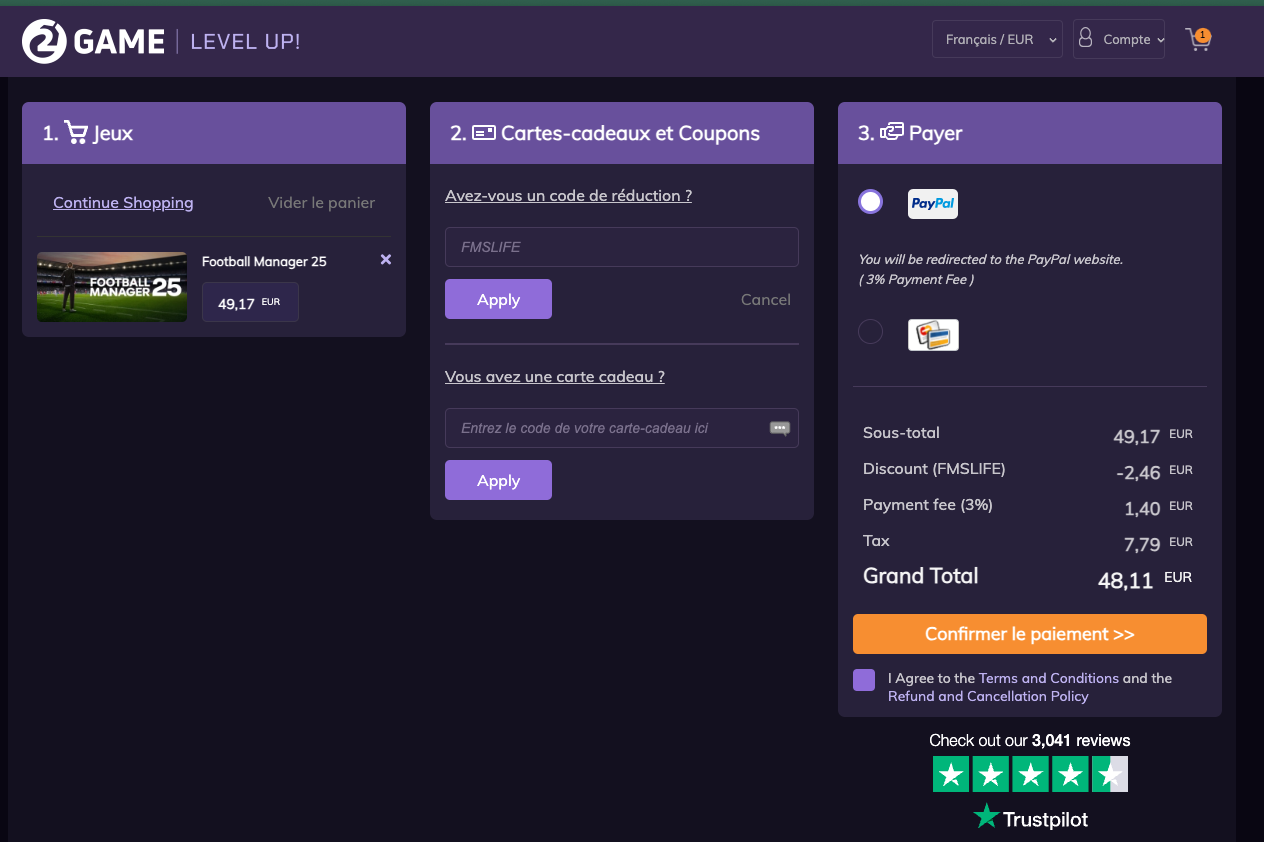Click the credit card payment logo
The height and width of the screenshot is (842, 1264).
pos(933,335)
